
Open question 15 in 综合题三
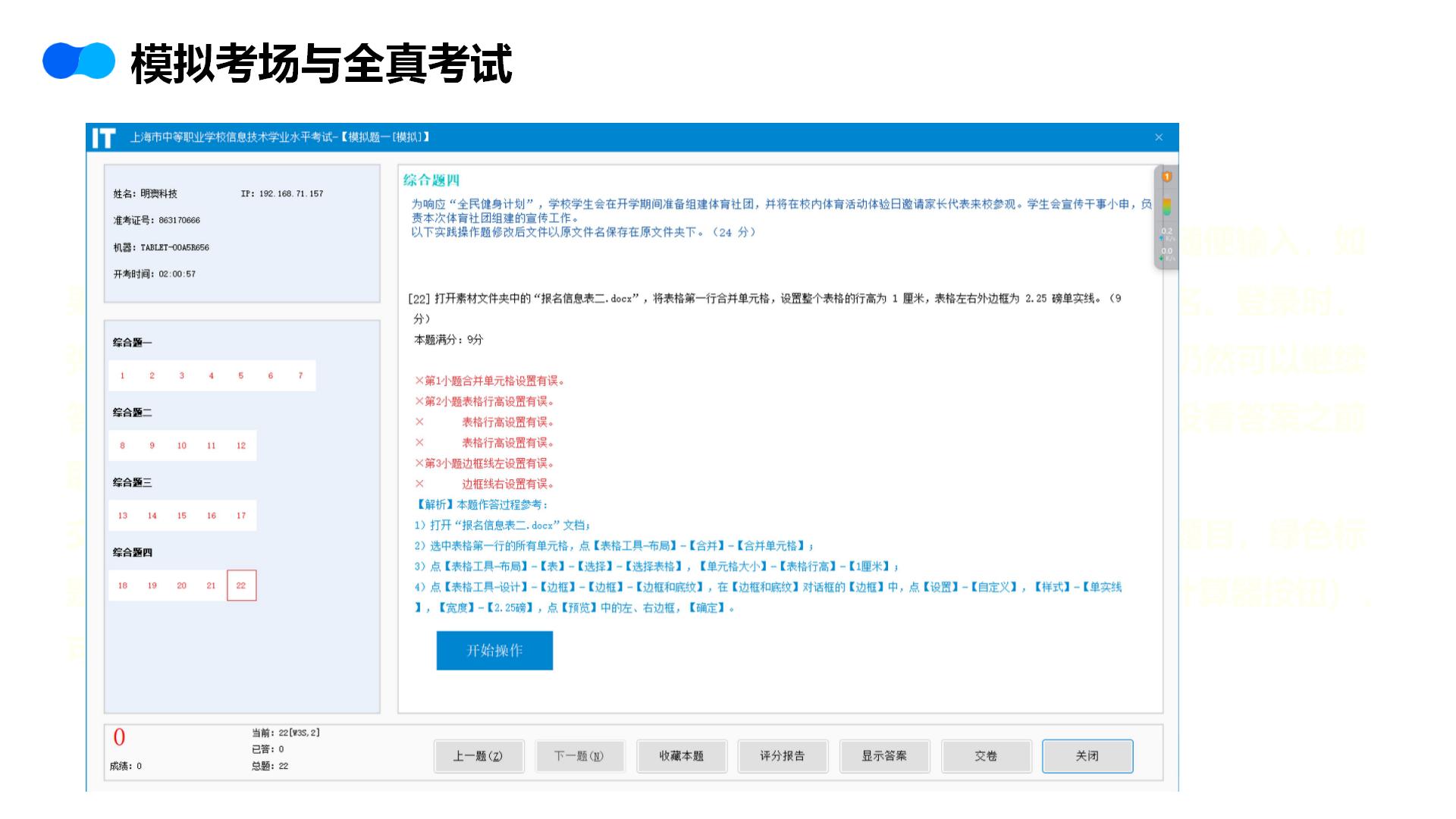pyautogui.click(x=182, y=516)
